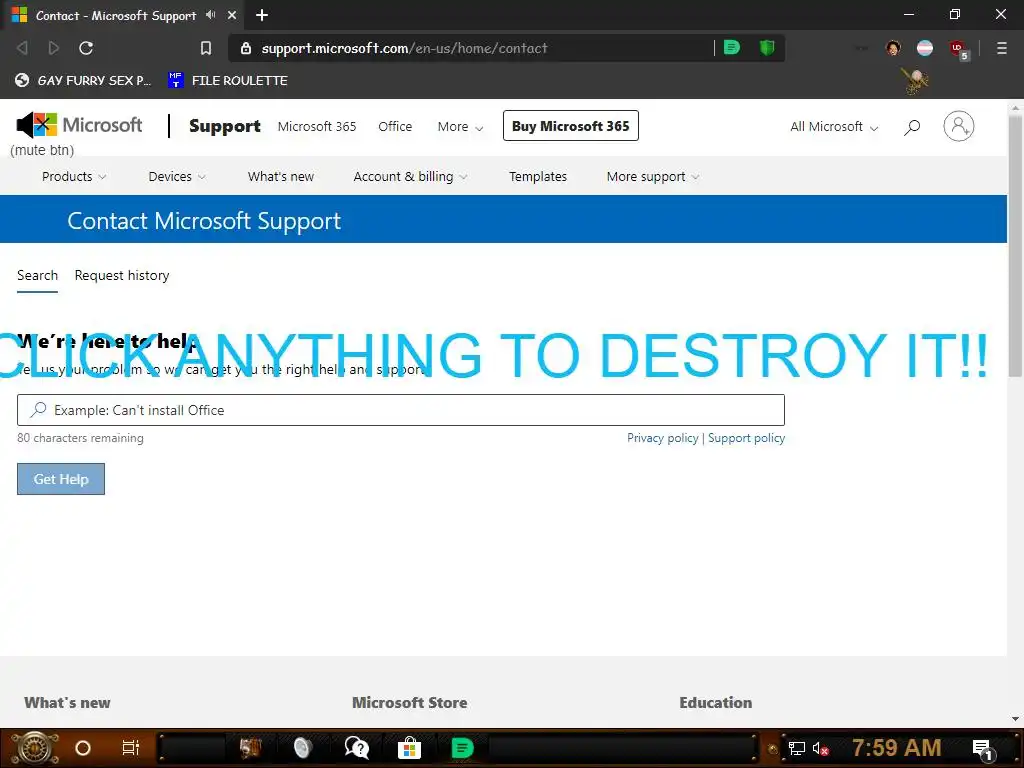Open the avatar face extension icon
Image resolution: width=1024 pixels, height=768 pixels.
pyautogui.click(x=893, y=48)
